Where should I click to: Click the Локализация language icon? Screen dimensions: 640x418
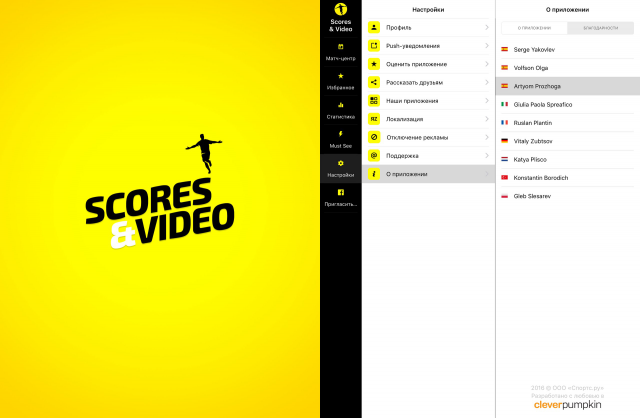(x=374, y=119)
